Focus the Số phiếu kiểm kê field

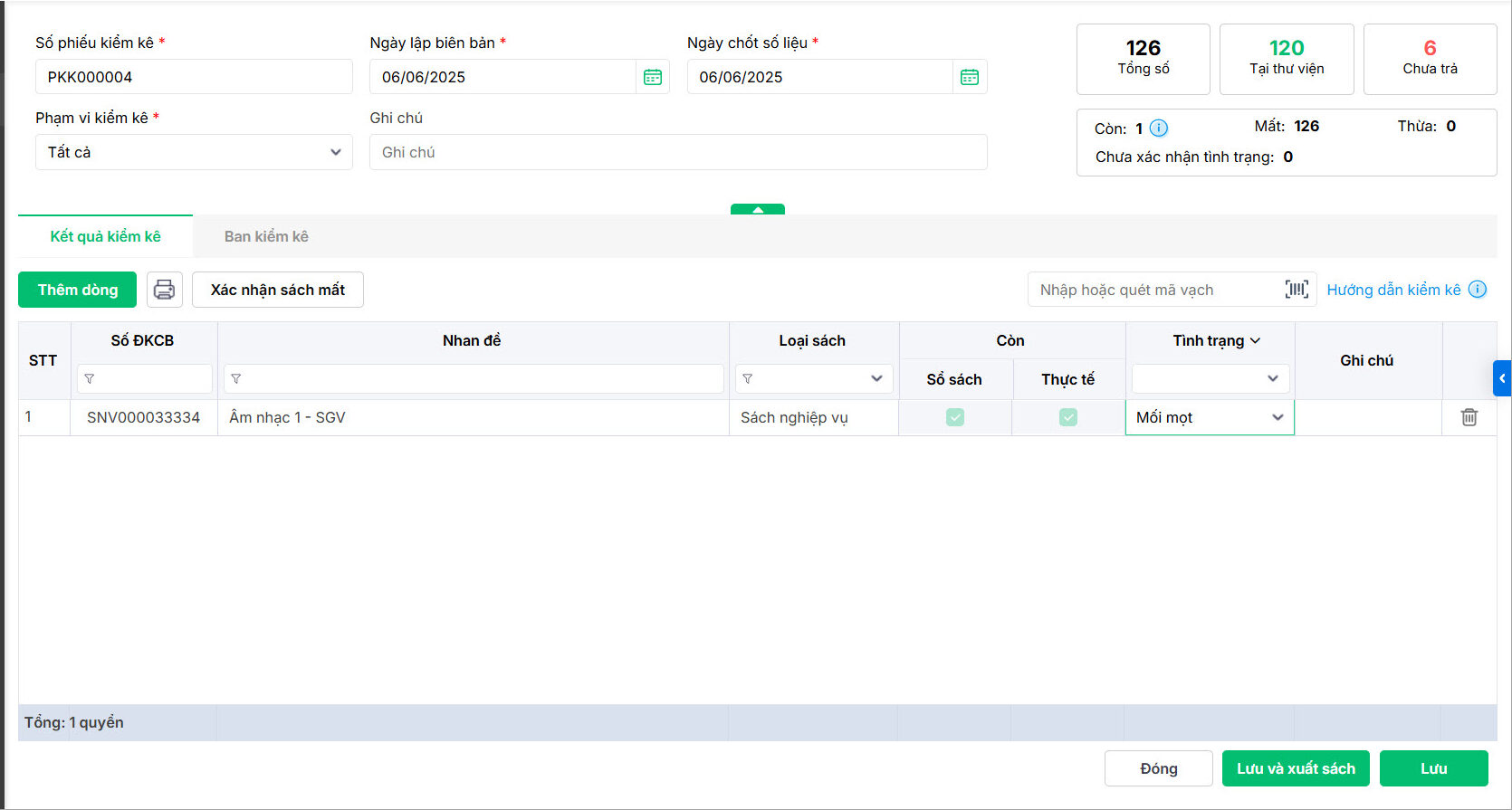click(194, 77)
